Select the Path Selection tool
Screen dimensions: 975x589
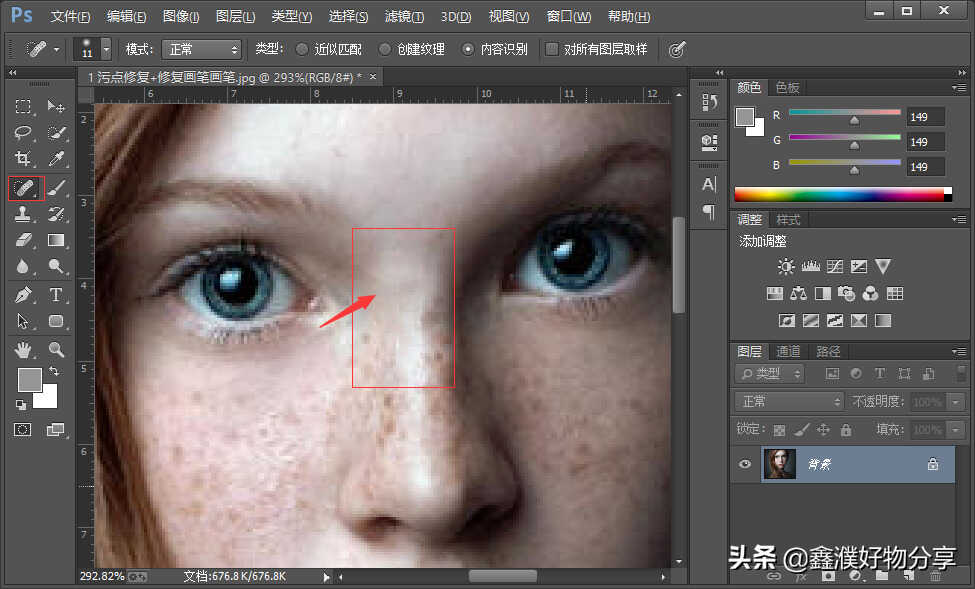(23, 321)
